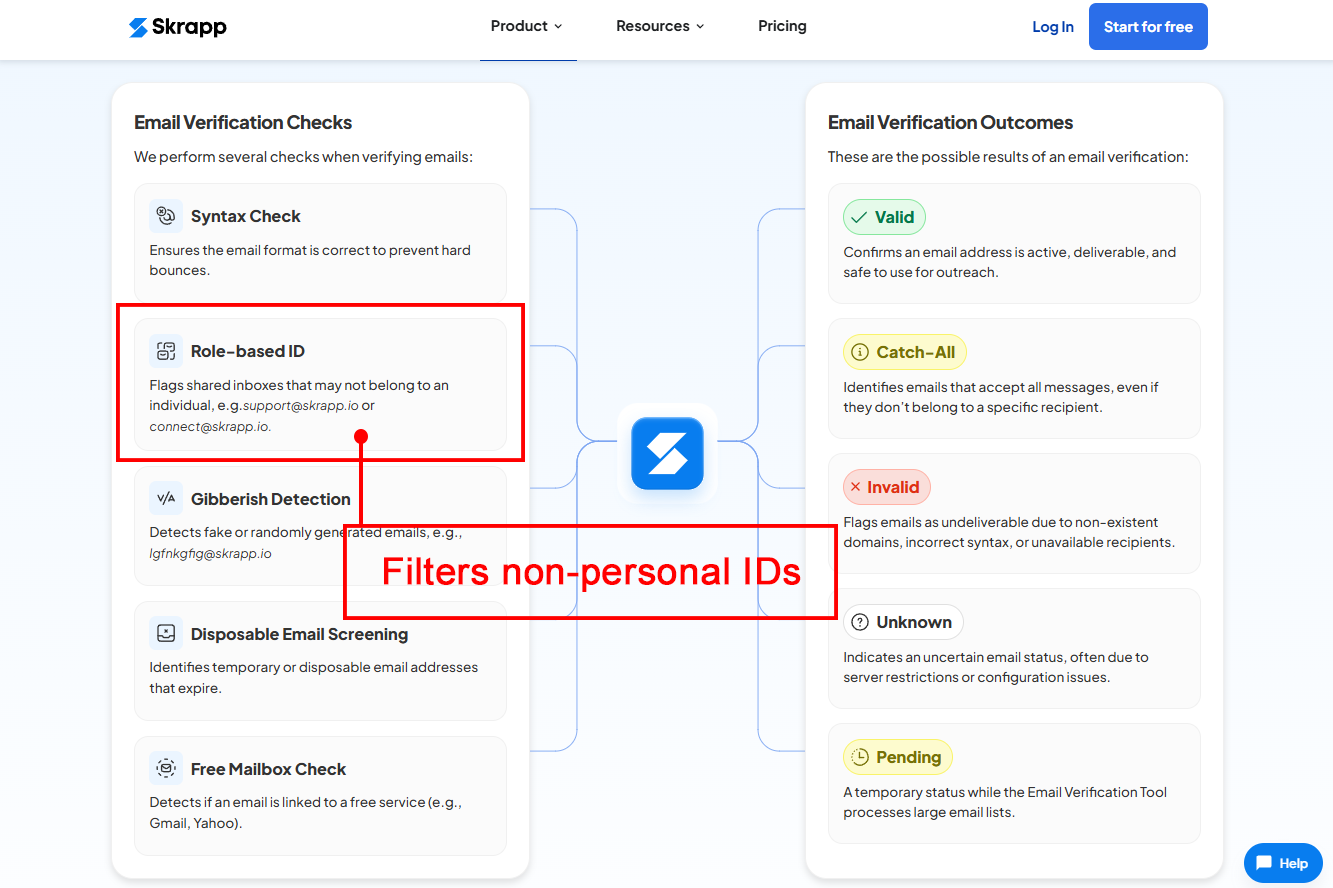This screenshot has height=888, width=1333.
Task: Click the question mark on the Unknown badge
Action: [x=859, y=621]
